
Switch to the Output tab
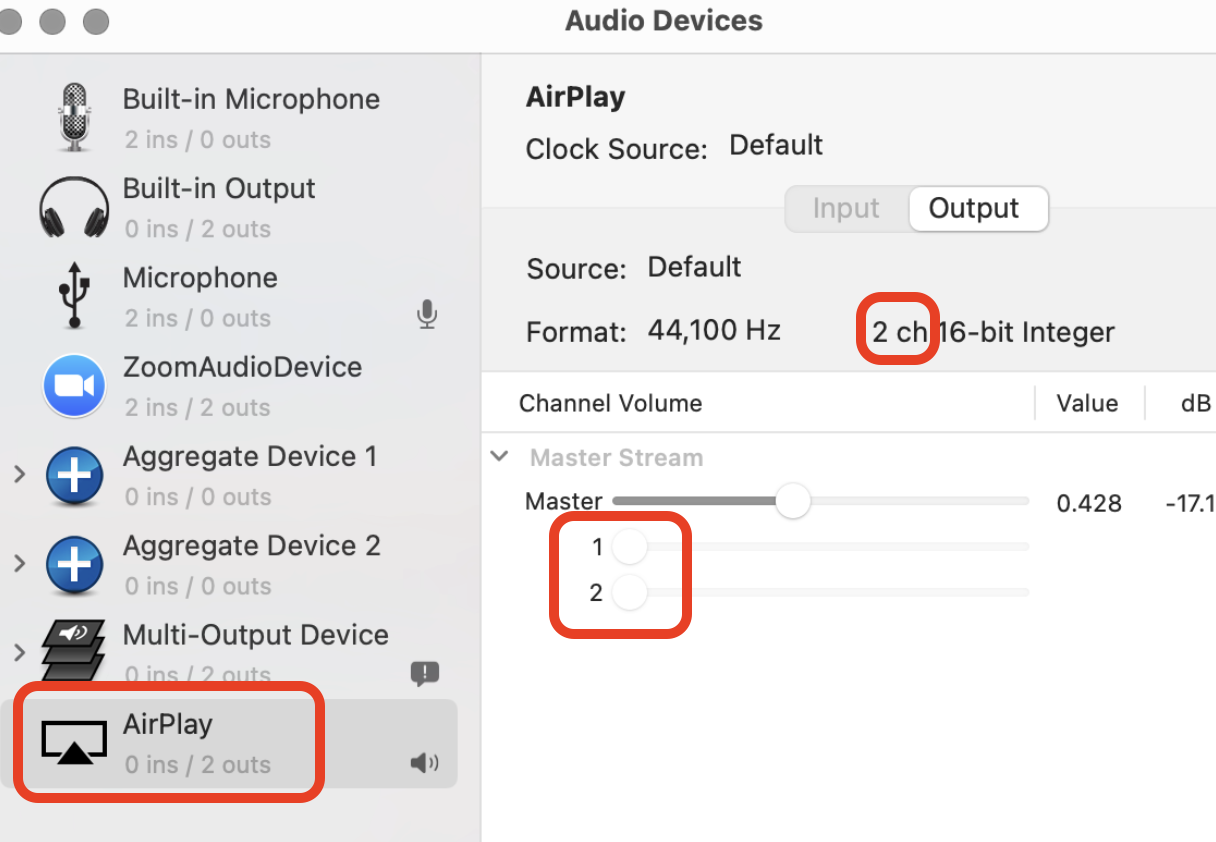tap(974, 208)
